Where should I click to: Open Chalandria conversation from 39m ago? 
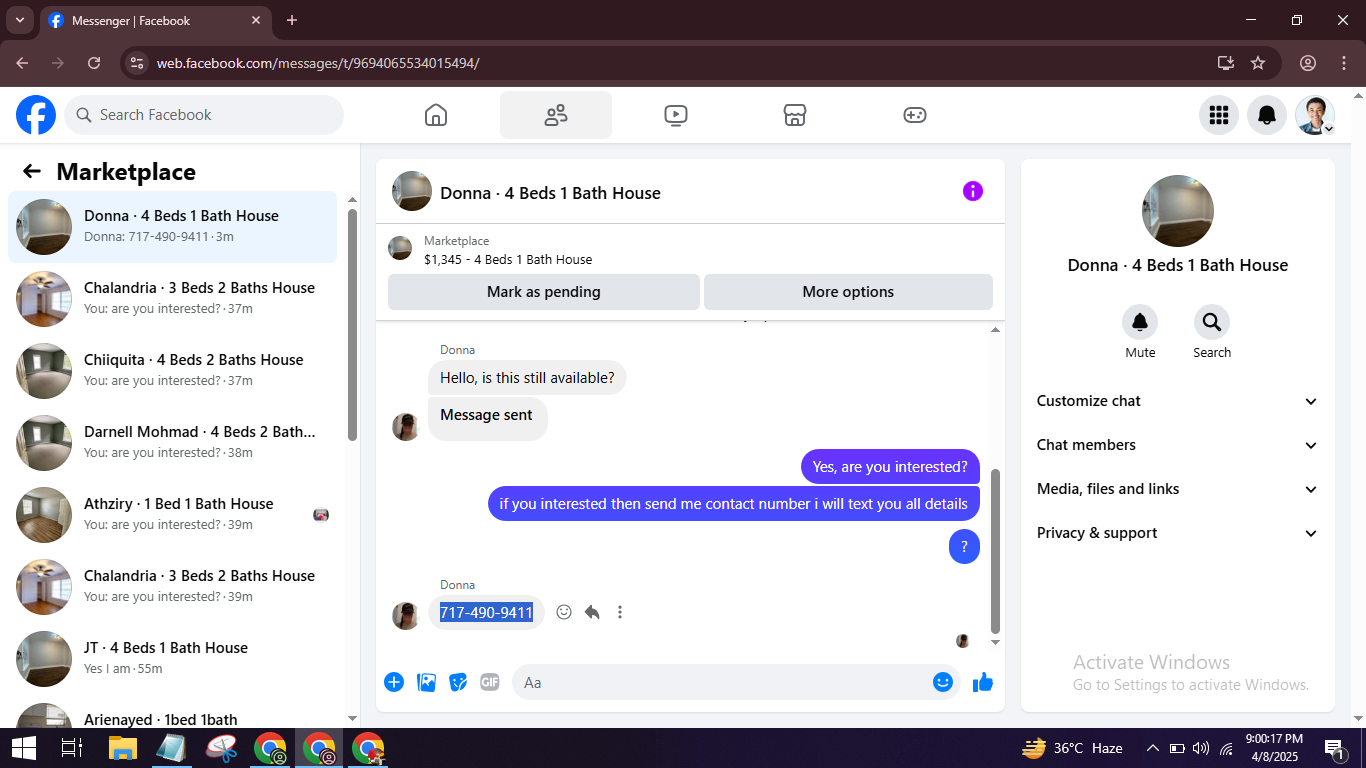tap(173, 587)
